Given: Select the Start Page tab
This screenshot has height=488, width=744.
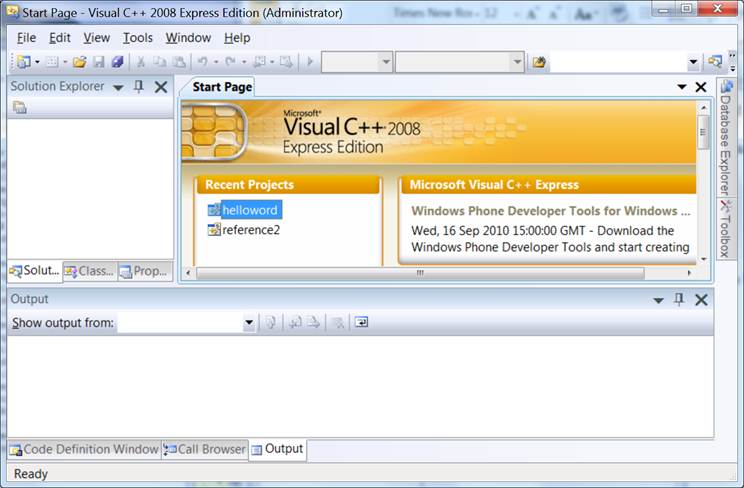Looking at the screenshot, I should tap(222, 87).
